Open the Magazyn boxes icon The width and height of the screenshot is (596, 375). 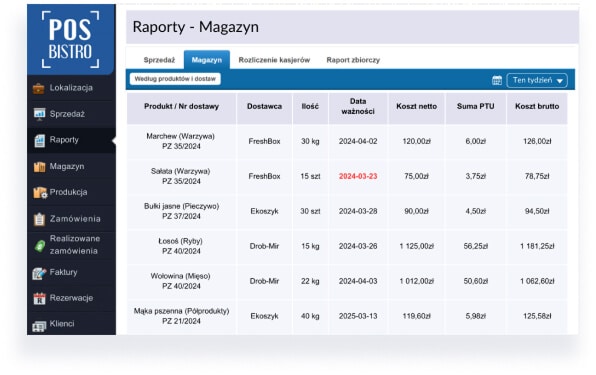pos(39,167)
